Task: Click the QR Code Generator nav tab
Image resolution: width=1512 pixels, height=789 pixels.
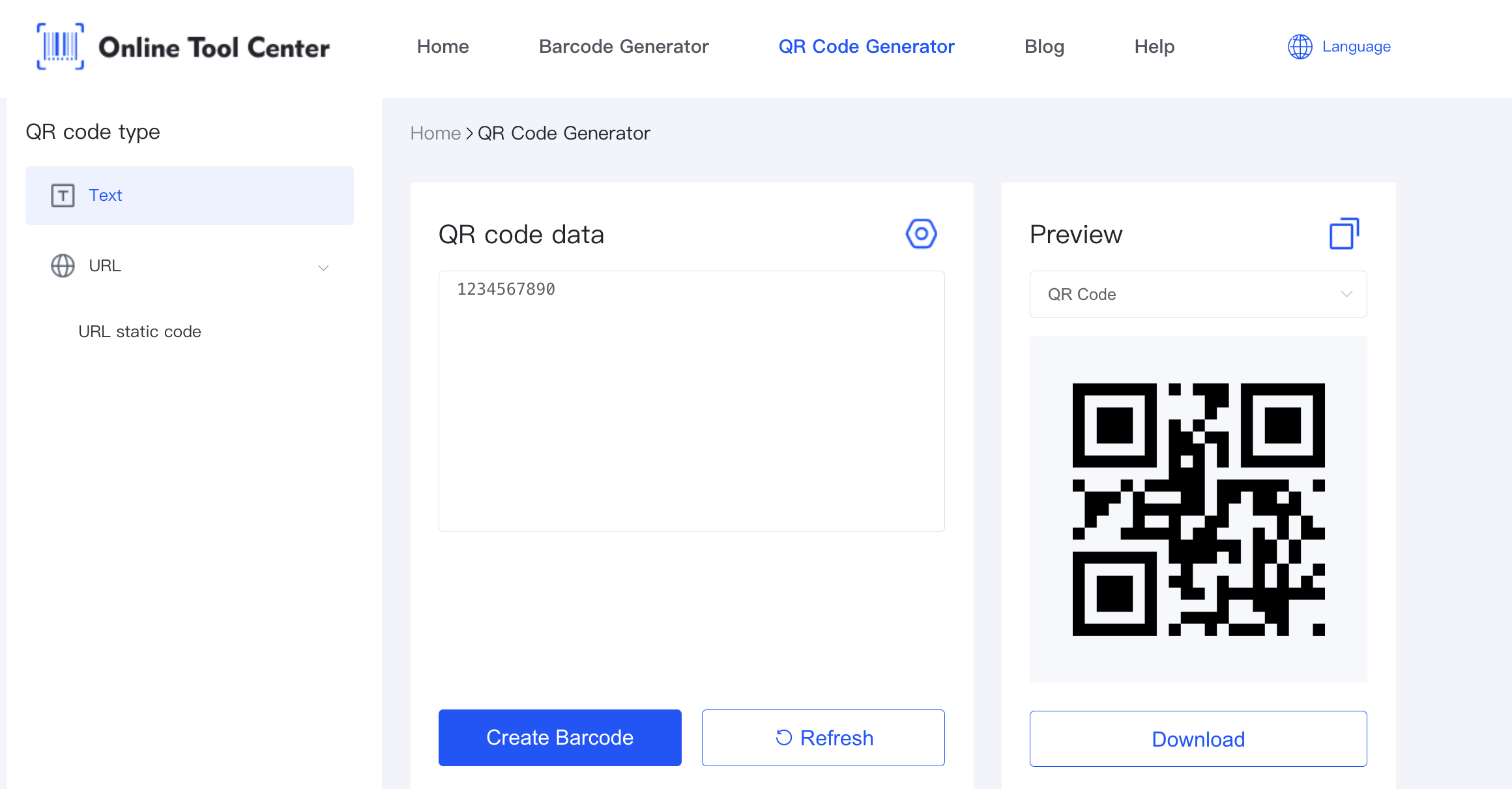Action: click(867, 46)
